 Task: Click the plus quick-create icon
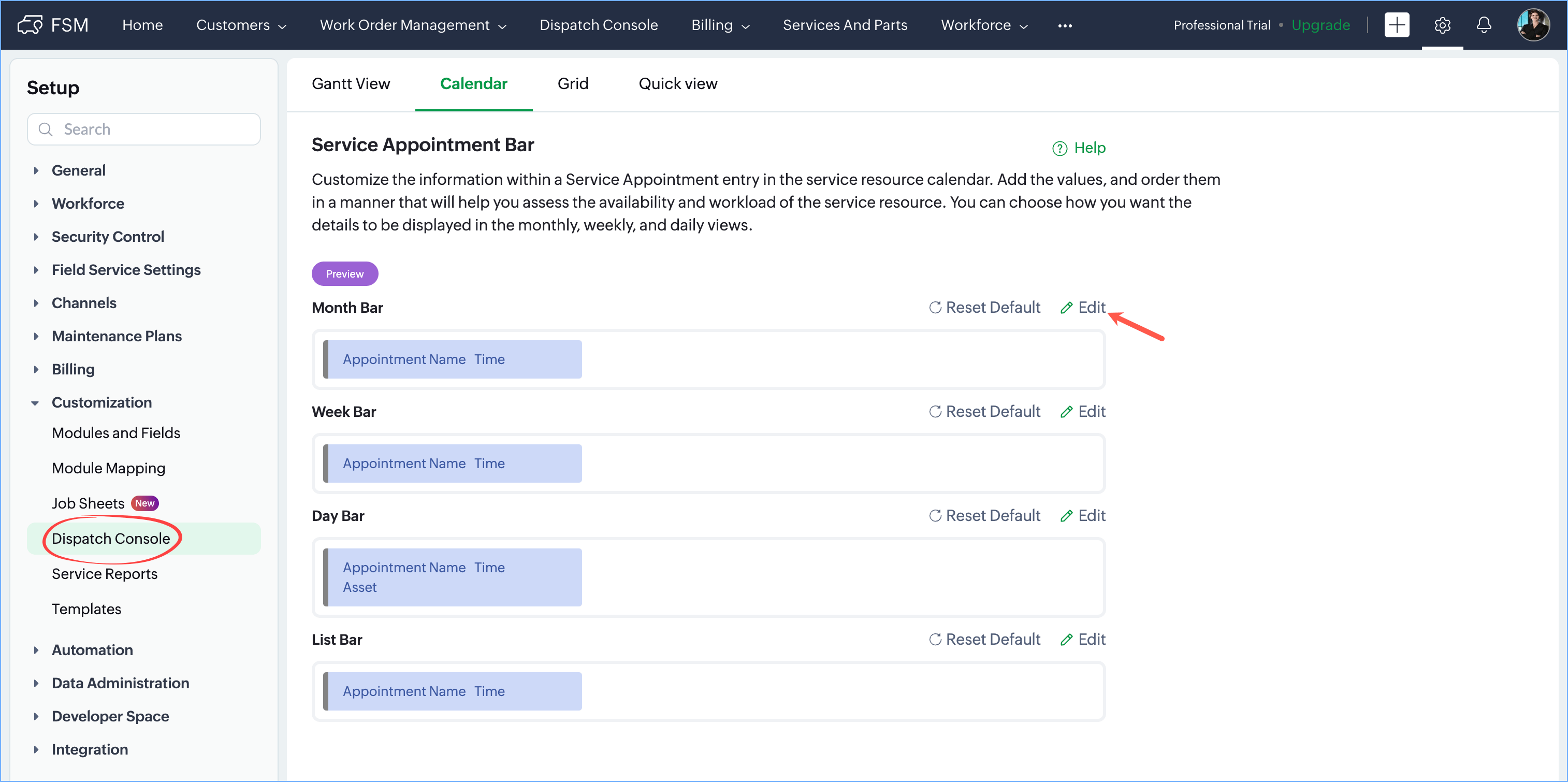coord(1397,25)
